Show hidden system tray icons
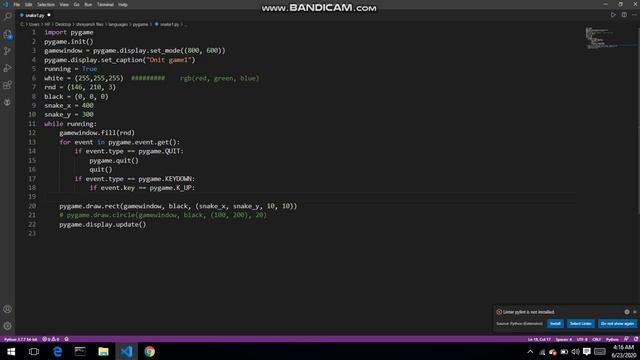The image size is (640, 360). pyautogui.click(x=530, y=352)
